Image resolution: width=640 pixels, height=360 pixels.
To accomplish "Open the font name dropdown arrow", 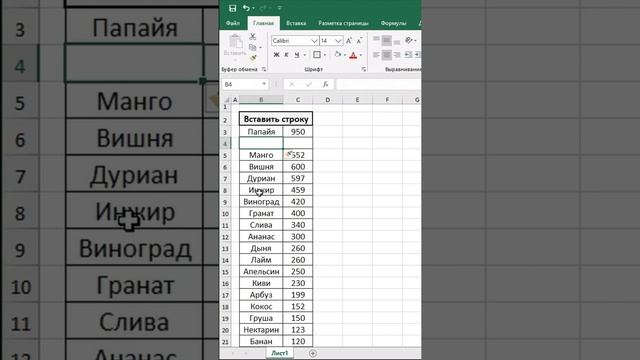I will (314, 41).
